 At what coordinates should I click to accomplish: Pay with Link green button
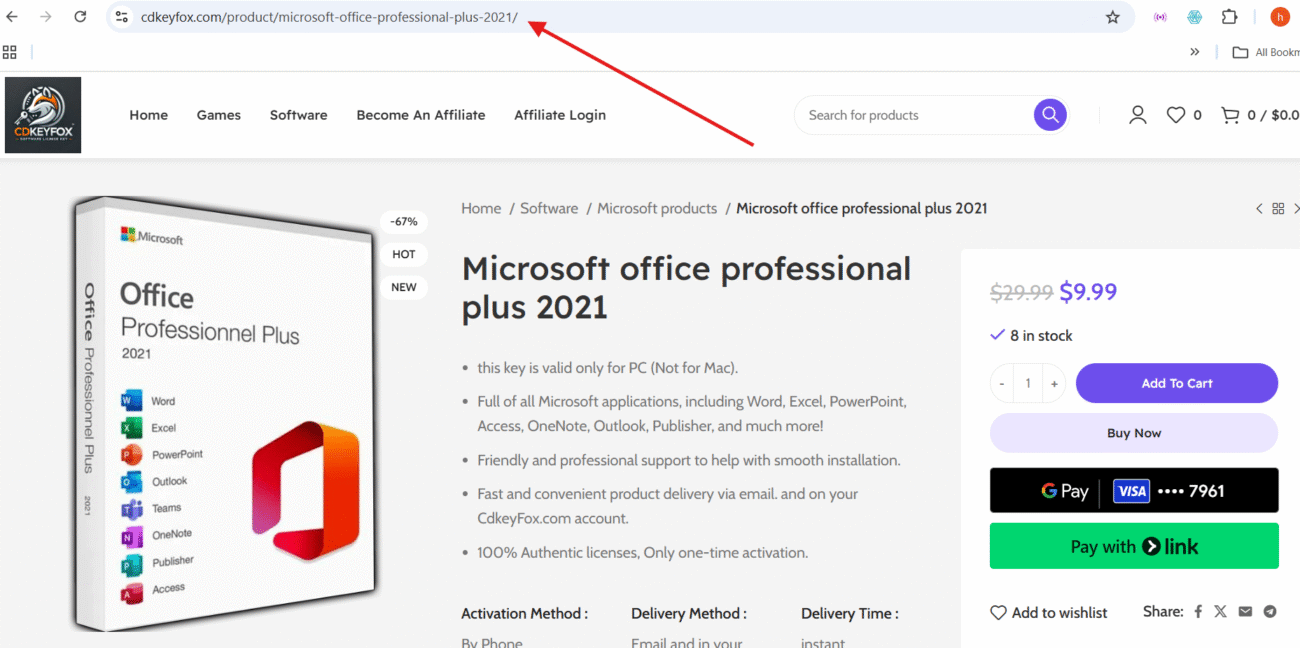[1133, 546]
